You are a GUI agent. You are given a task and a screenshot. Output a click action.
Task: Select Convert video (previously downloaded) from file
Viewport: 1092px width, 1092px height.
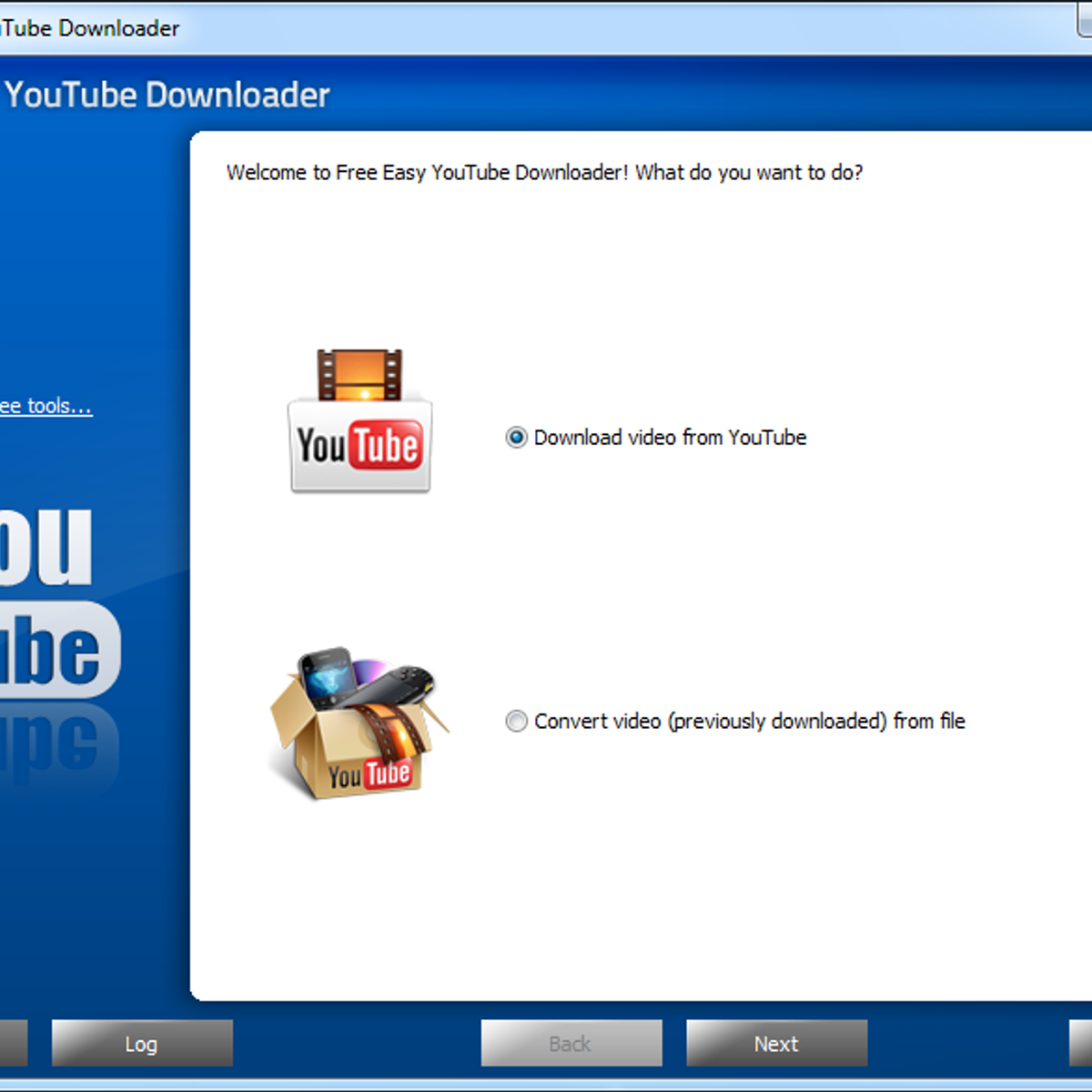click(517, 721)
